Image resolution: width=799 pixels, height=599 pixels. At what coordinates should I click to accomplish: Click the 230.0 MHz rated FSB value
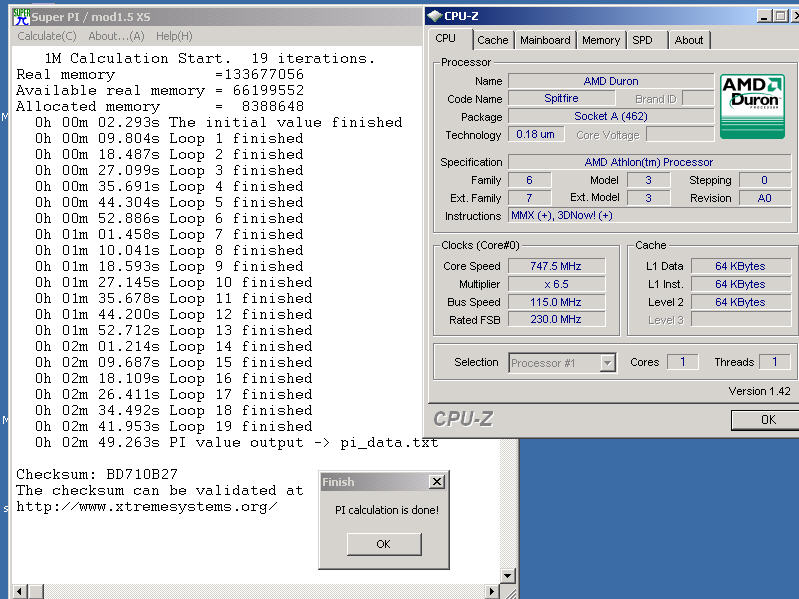click(x=556, y=319)
